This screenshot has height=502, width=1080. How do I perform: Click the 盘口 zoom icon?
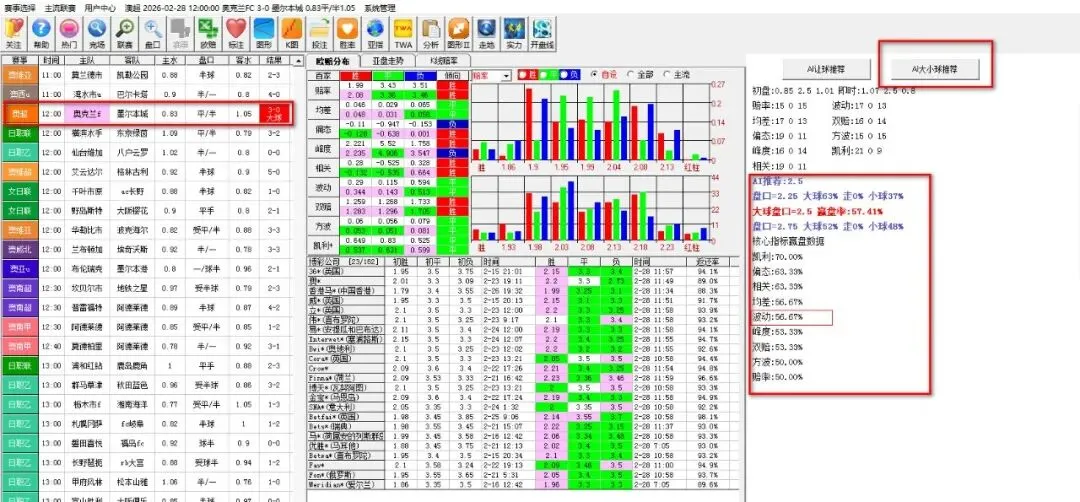[x=153, y=33]
